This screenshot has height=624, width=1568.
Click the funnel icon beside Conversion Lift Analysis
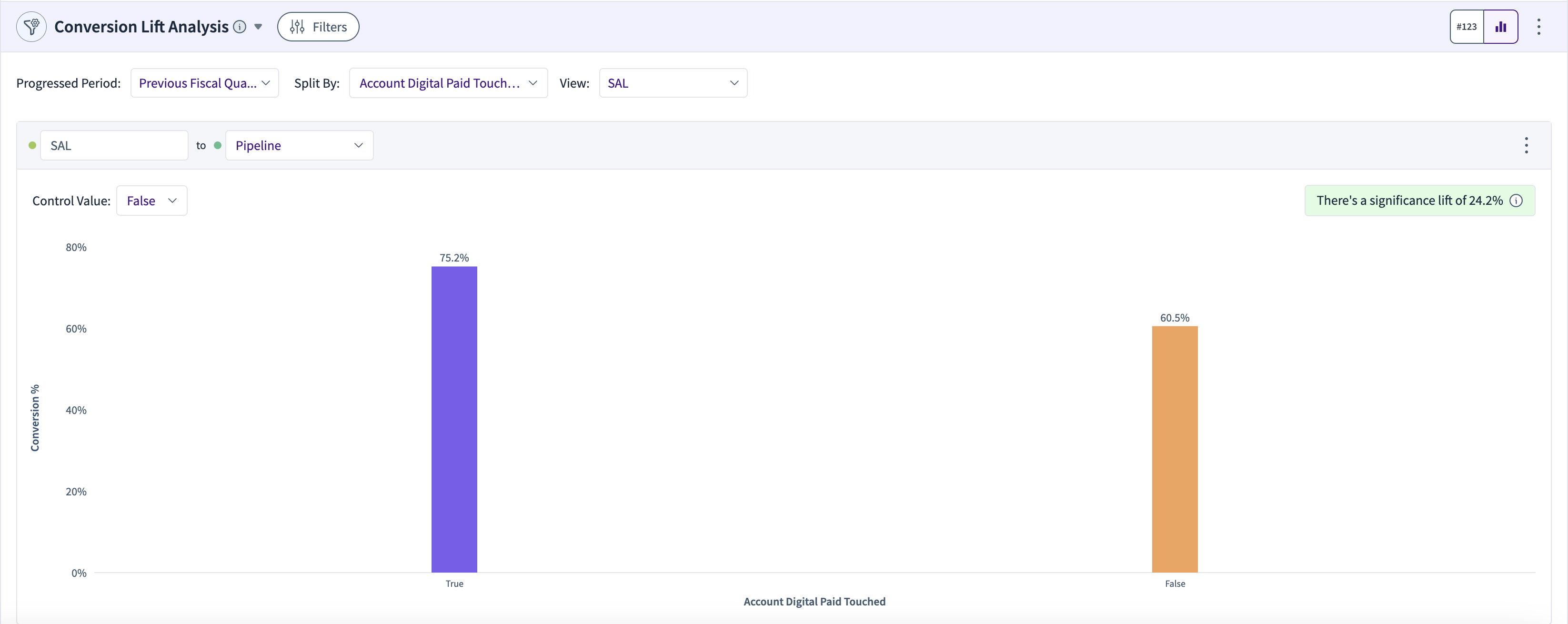31,27
